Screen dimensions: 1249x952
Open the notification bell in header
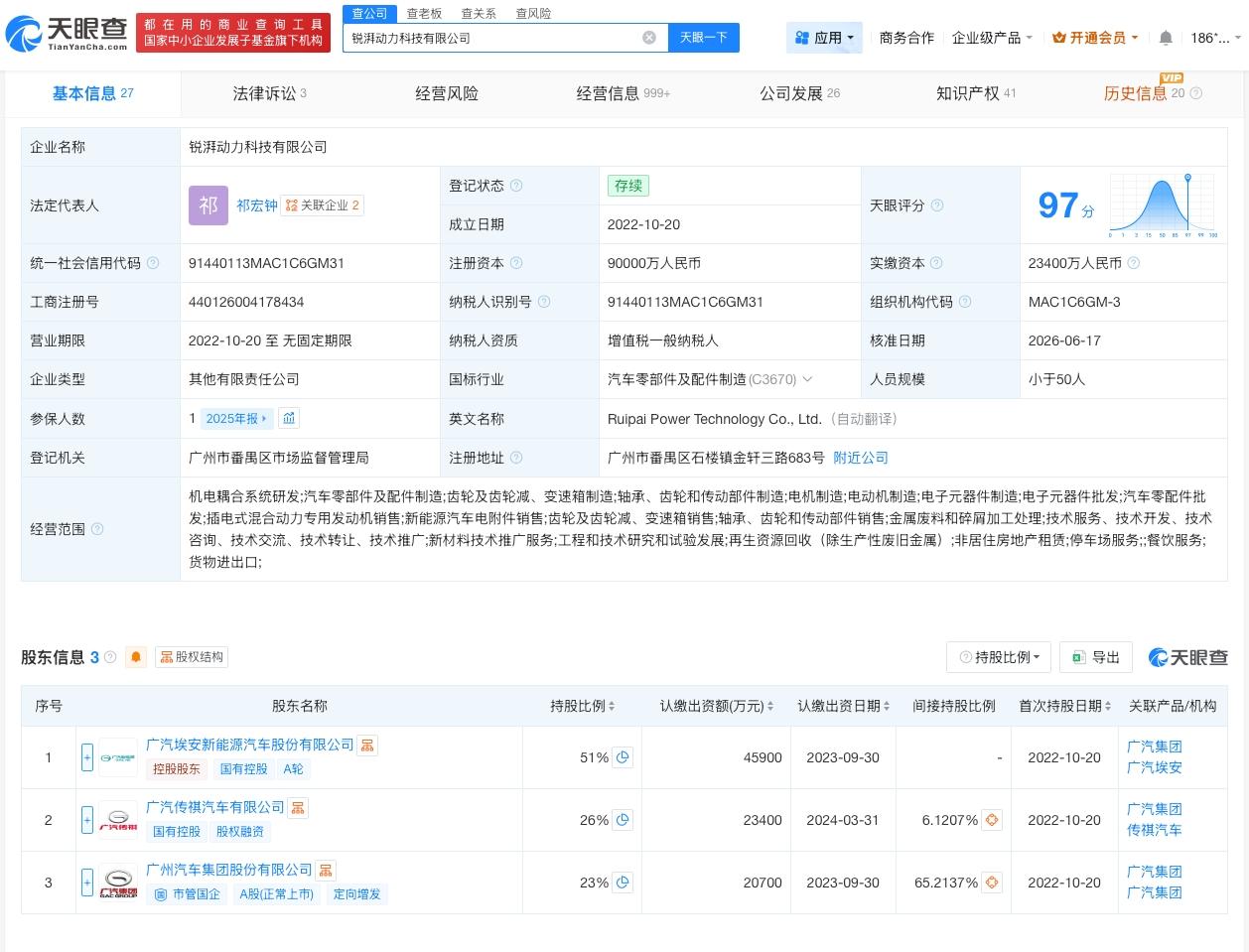pyautogui.click(x=1166, y=38)
